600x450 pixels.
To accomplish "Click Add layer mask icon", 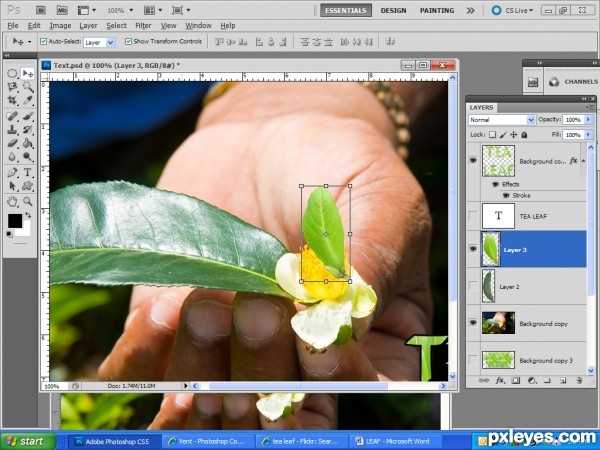I will [516, 380].
